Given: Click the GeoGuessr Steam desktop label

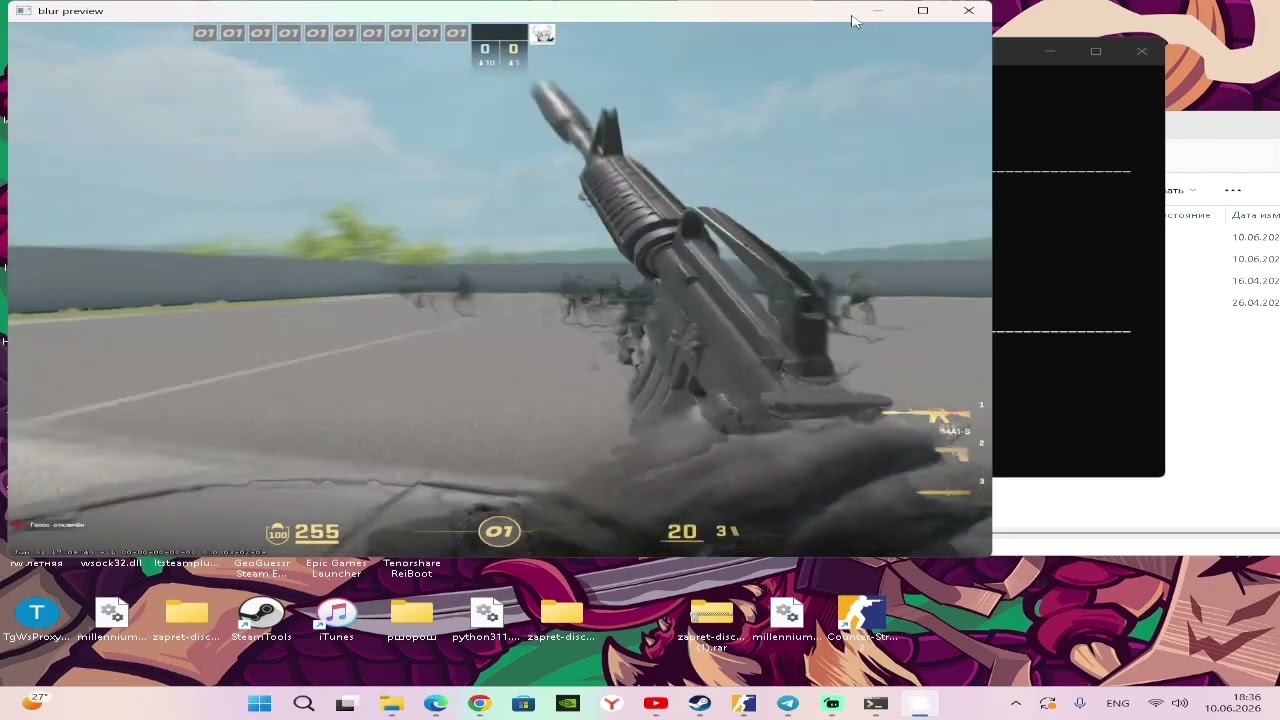Looking at the screenshot, I should pyautogui.click(x=262, y=568).
